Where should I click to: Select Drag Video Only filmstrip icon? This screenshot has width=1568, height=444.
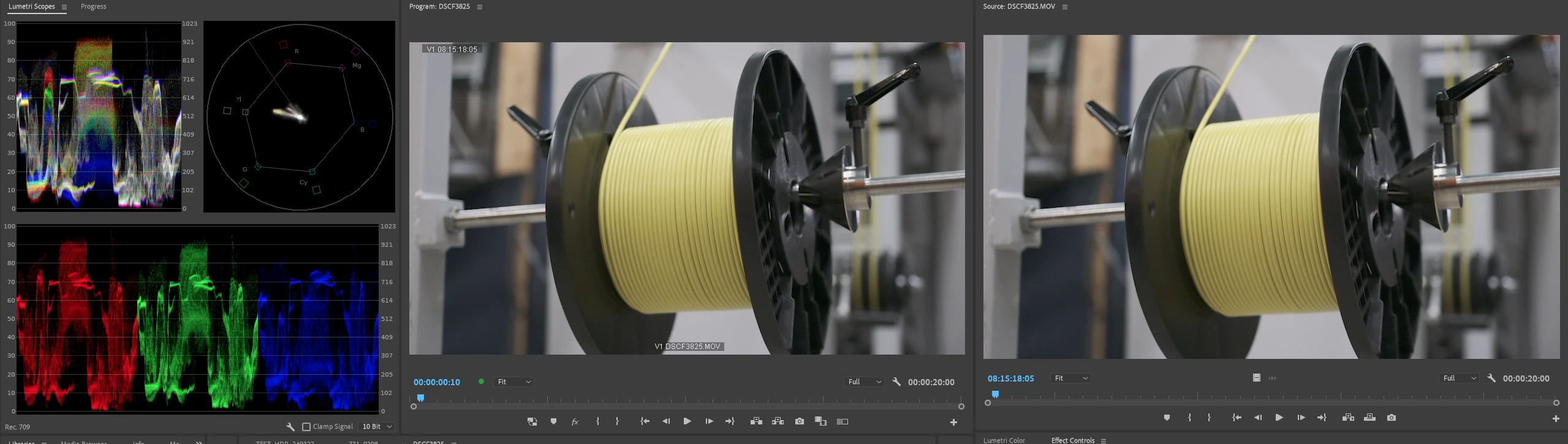[x=1256, y=378]
